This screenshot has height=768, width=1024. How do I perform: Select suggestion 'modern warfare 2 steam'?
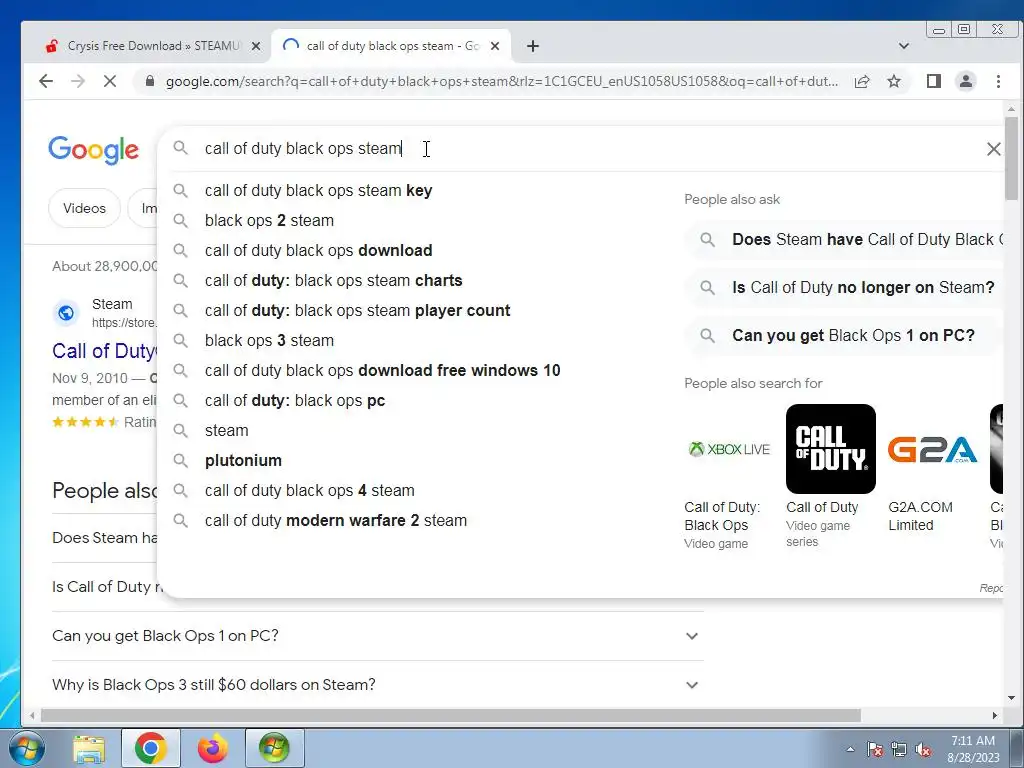(336, 520)
